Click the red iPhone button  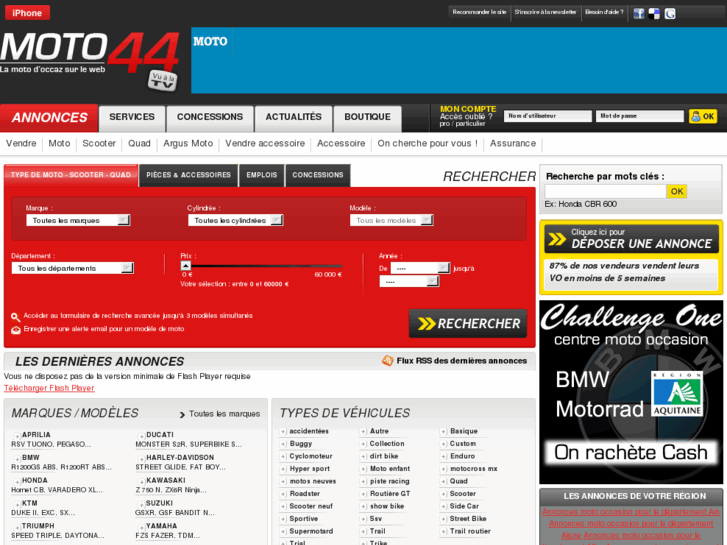pos(27,13)
